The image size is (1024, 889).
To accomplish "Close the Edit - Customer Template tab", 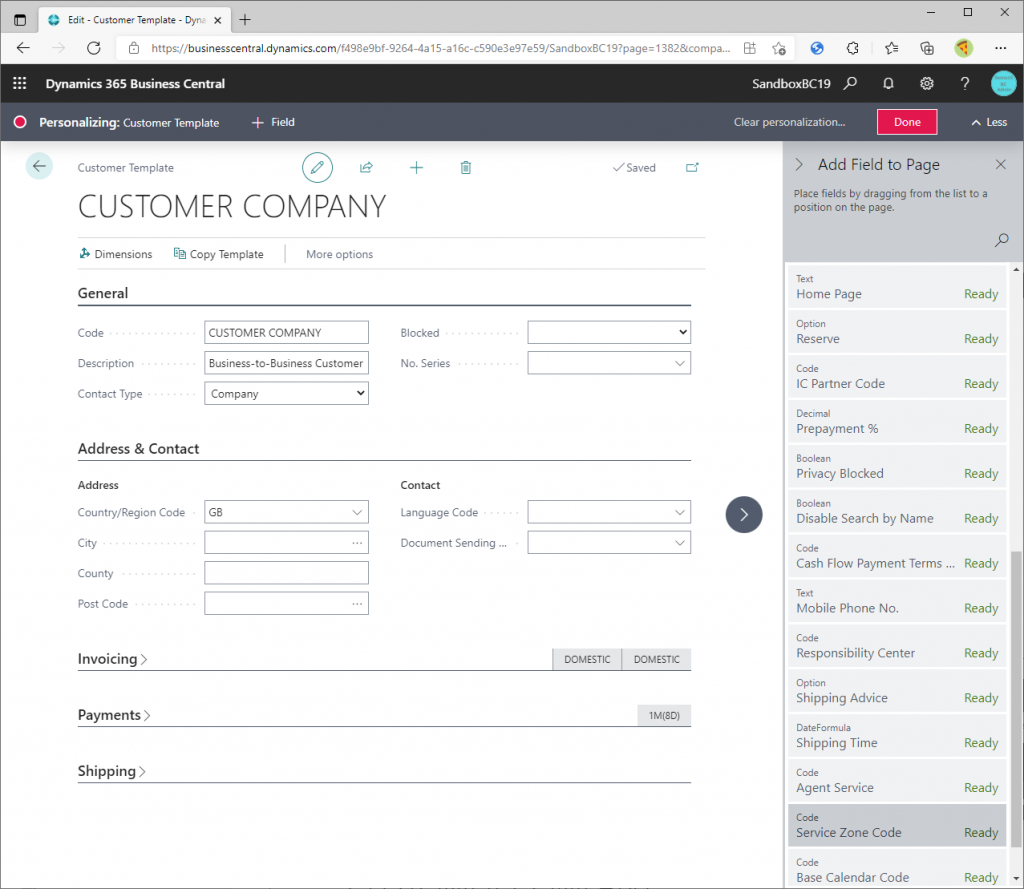I will [218, 20].
